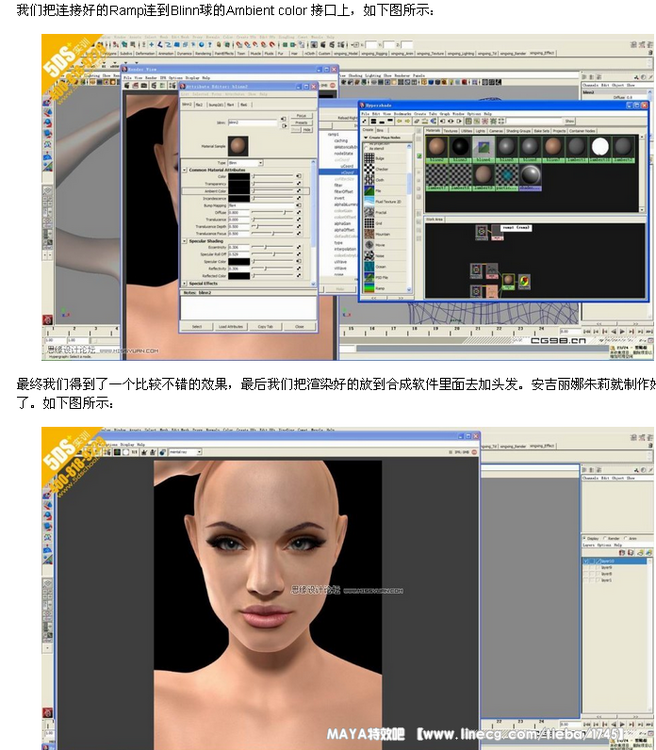
Task: Toggle visibility checkbox of layer8
Action: click(587, 574)
